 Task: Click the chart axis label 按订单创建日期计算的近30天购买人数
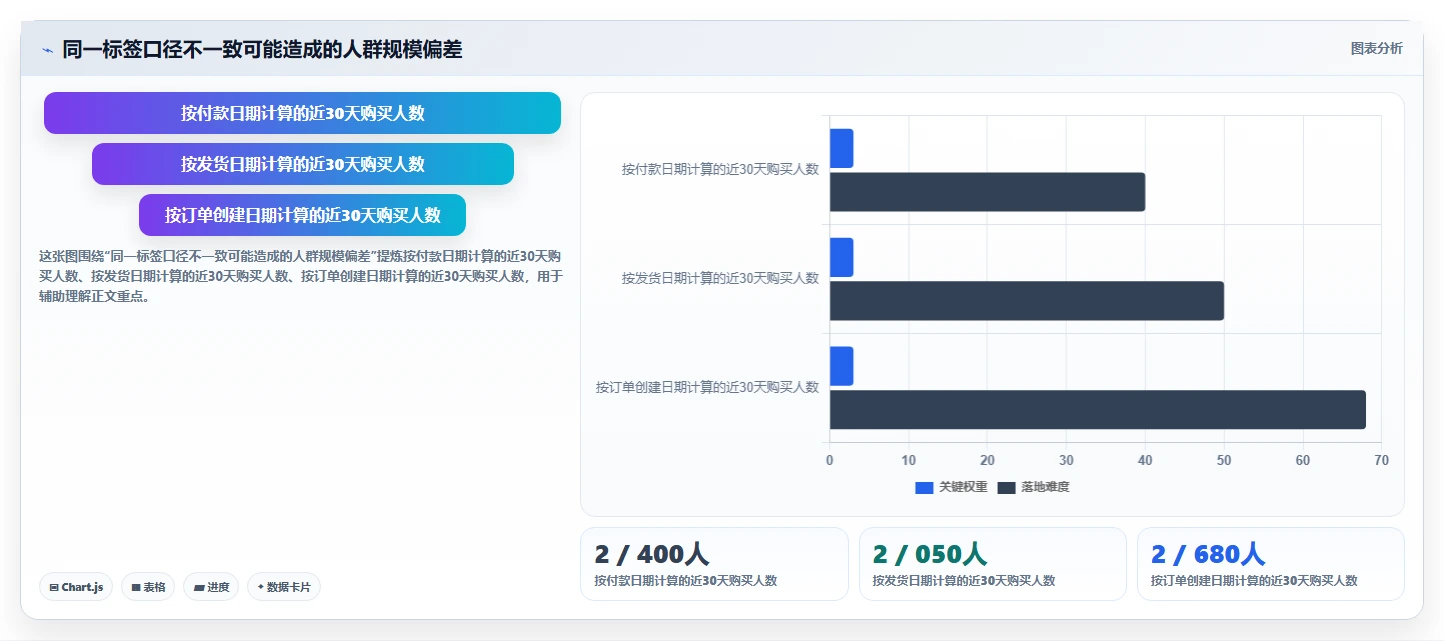[x=707, y=387]
